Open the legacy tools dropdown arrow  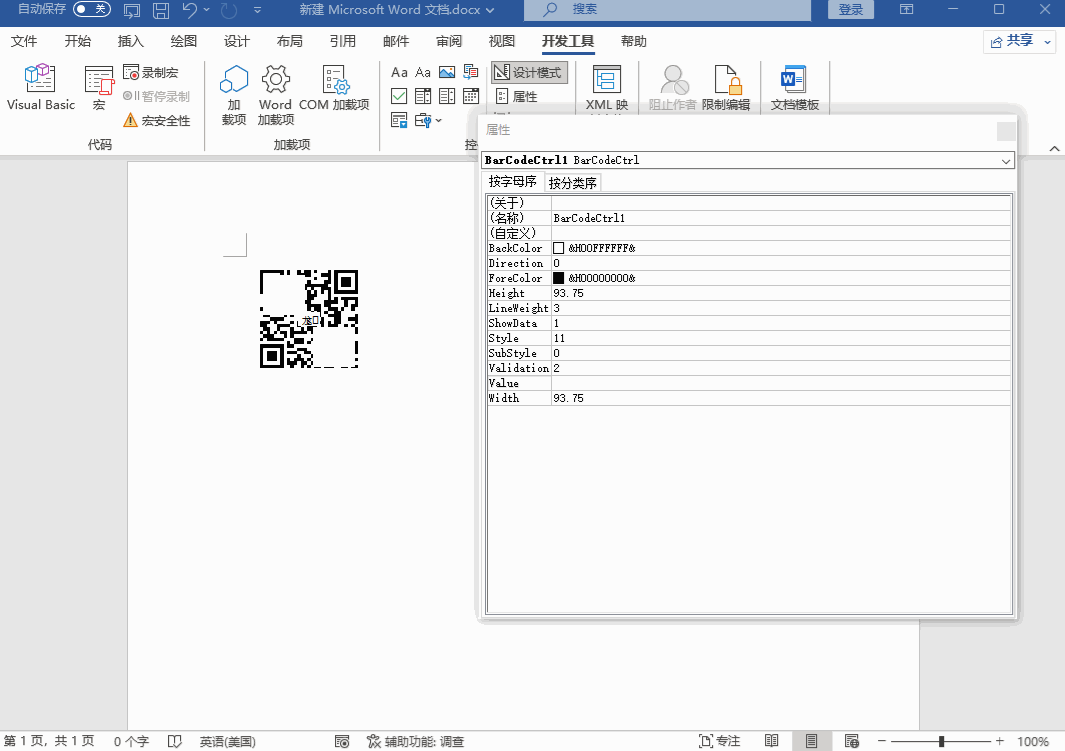click(x=438, y=121)
